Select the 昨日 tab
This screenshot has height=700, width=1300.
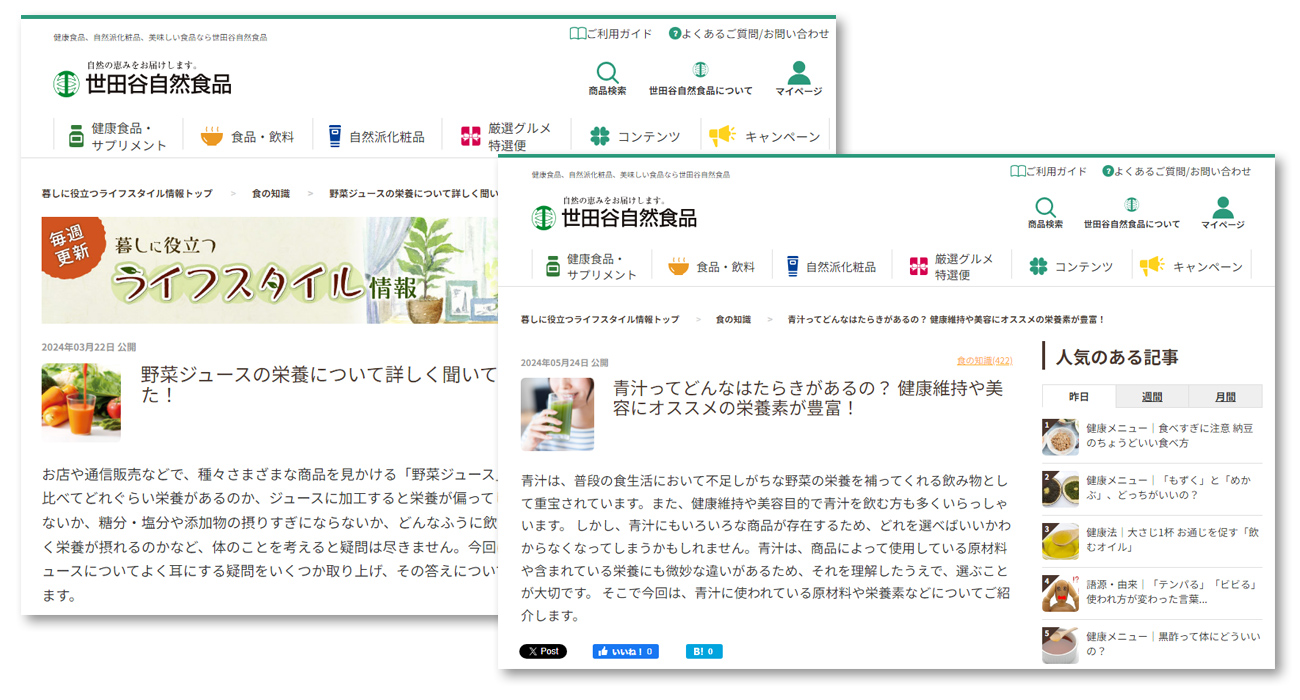1078,396
